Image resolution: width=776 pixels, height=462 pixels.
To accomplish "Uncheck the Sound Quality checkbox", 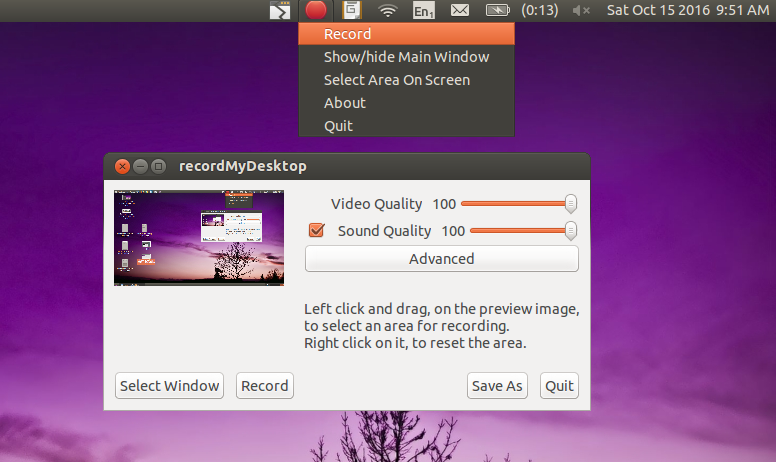I will coord(316,230).
